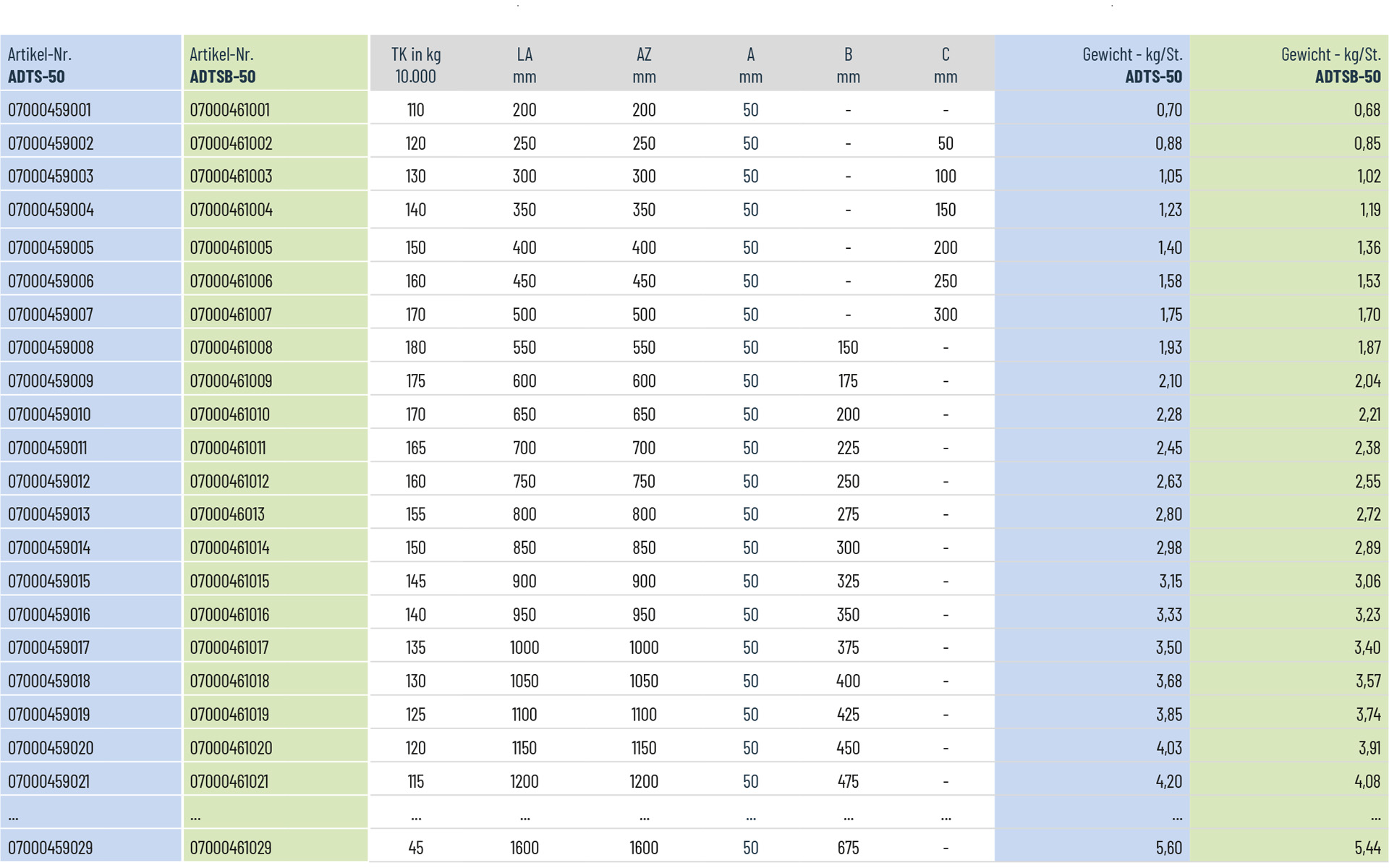Image resolution: width=1389 pixels, height=868 pixels.
Task: Click the TK in kg header cell
Action: coord(416,65)
